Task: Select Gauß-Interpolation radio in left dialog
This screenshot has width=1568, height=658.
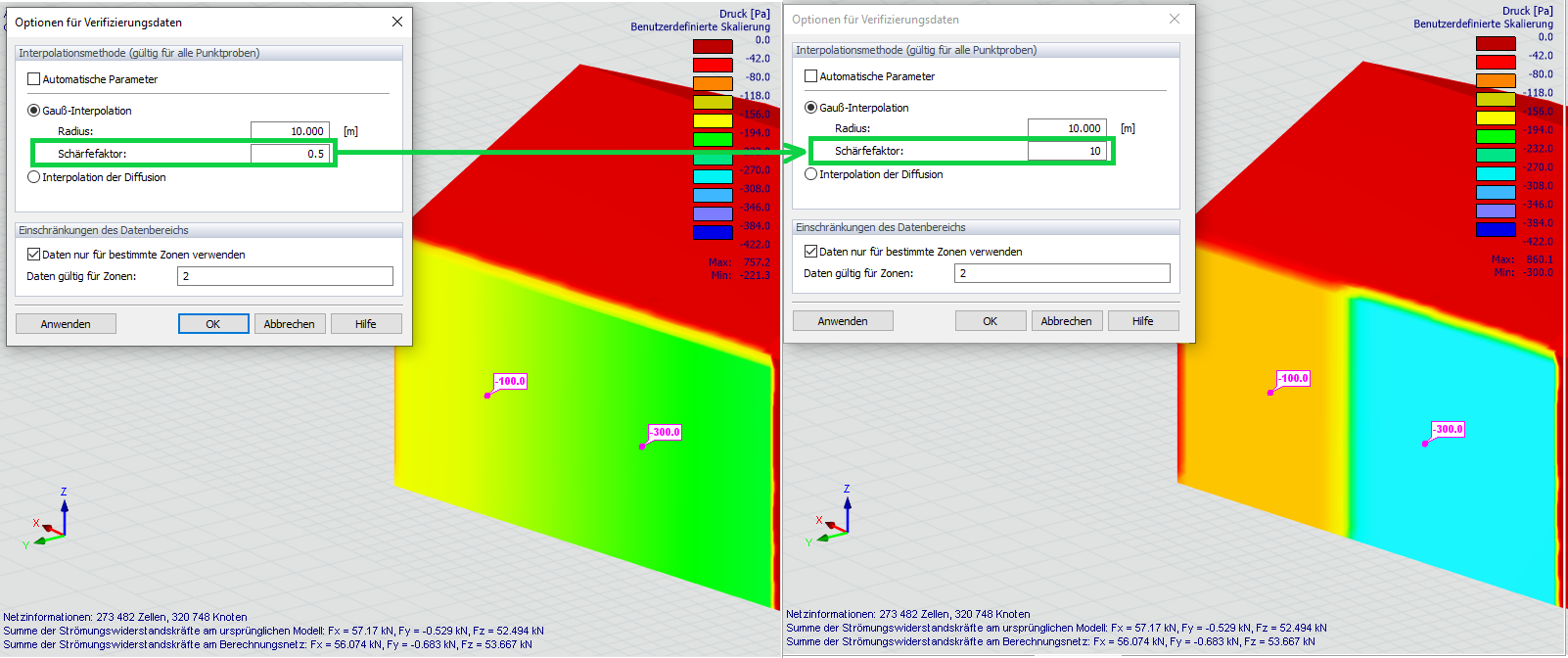Action: pos(34,111)
